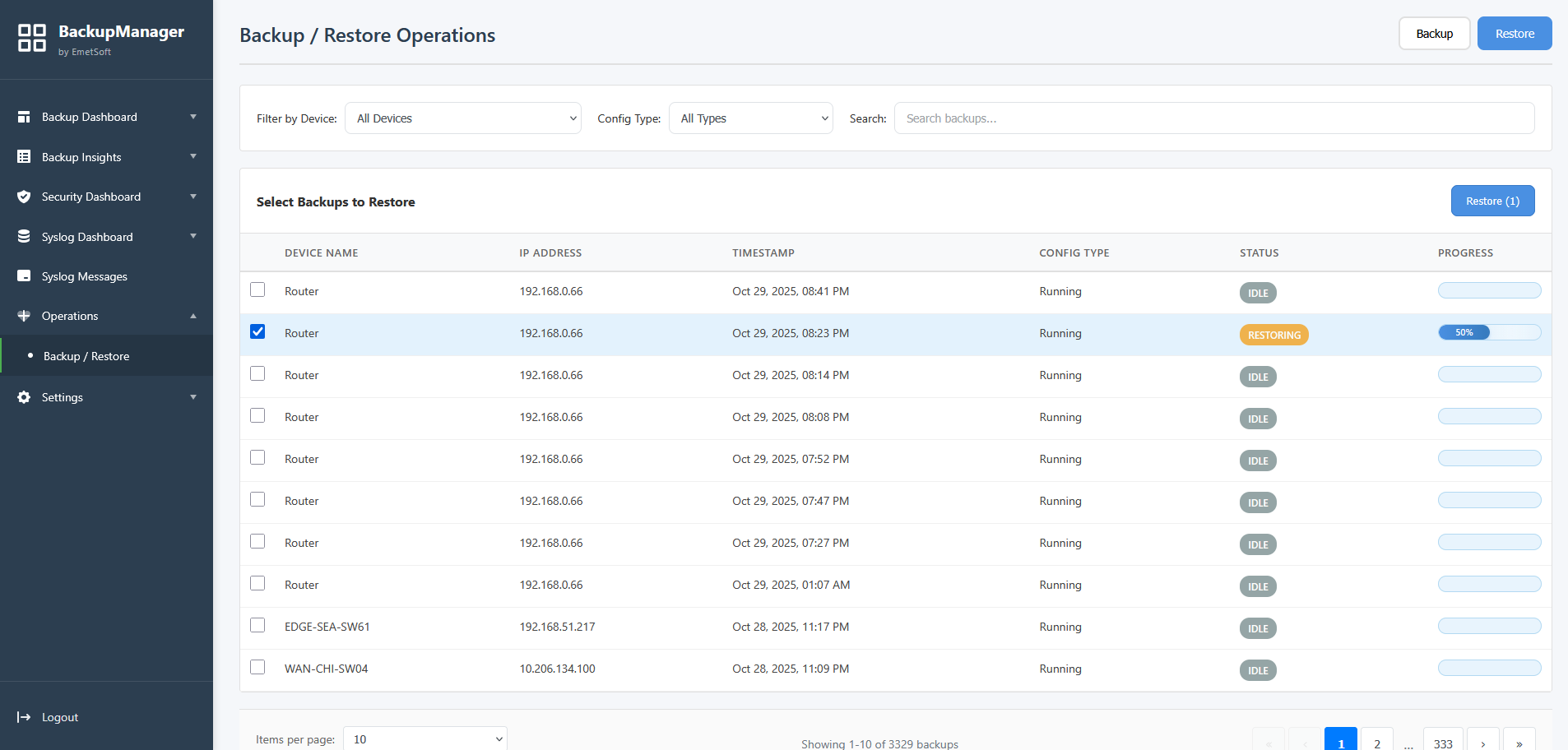Uncheck the restoring Router backup row

click(257, 331)
